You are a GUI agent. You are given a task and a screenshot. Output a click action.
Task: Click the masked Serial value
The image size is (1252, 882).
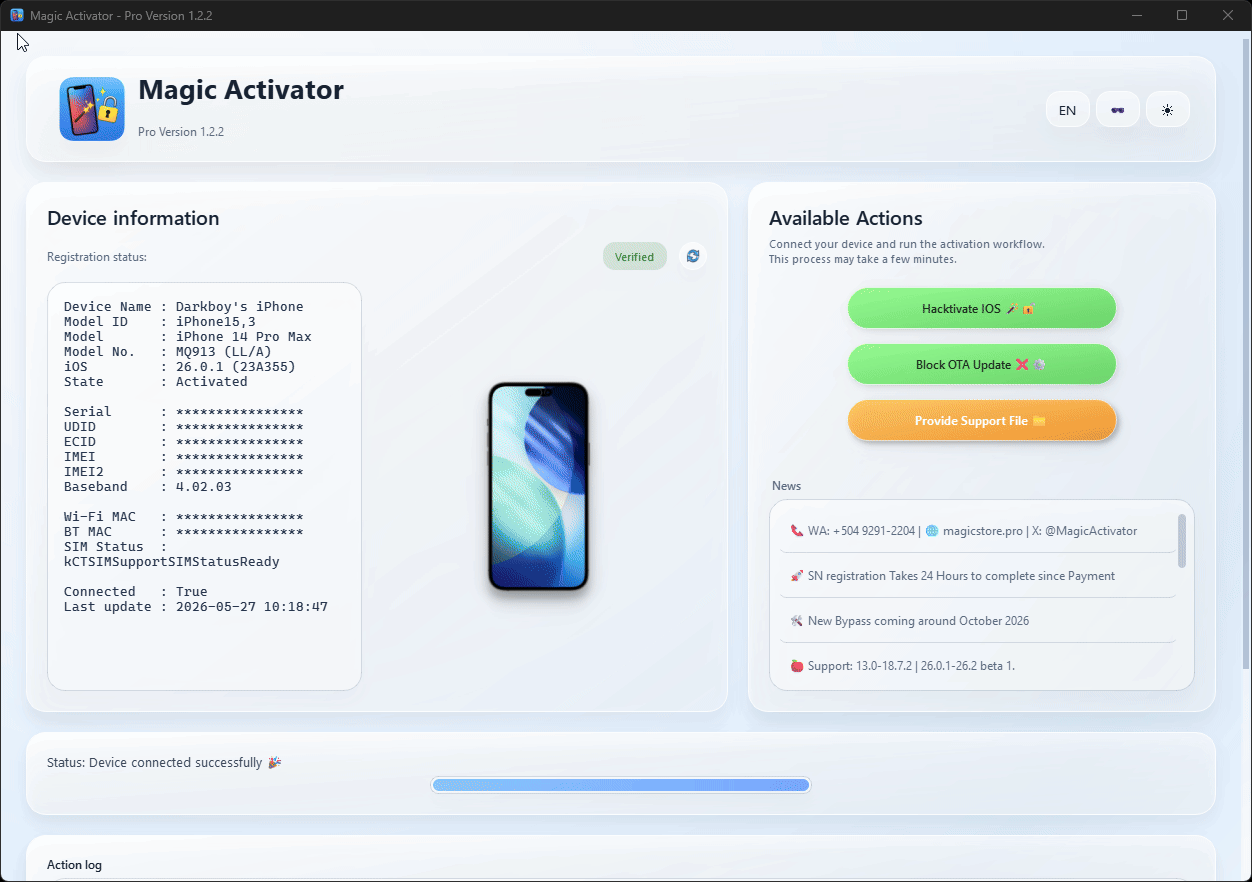coord(240,412)
